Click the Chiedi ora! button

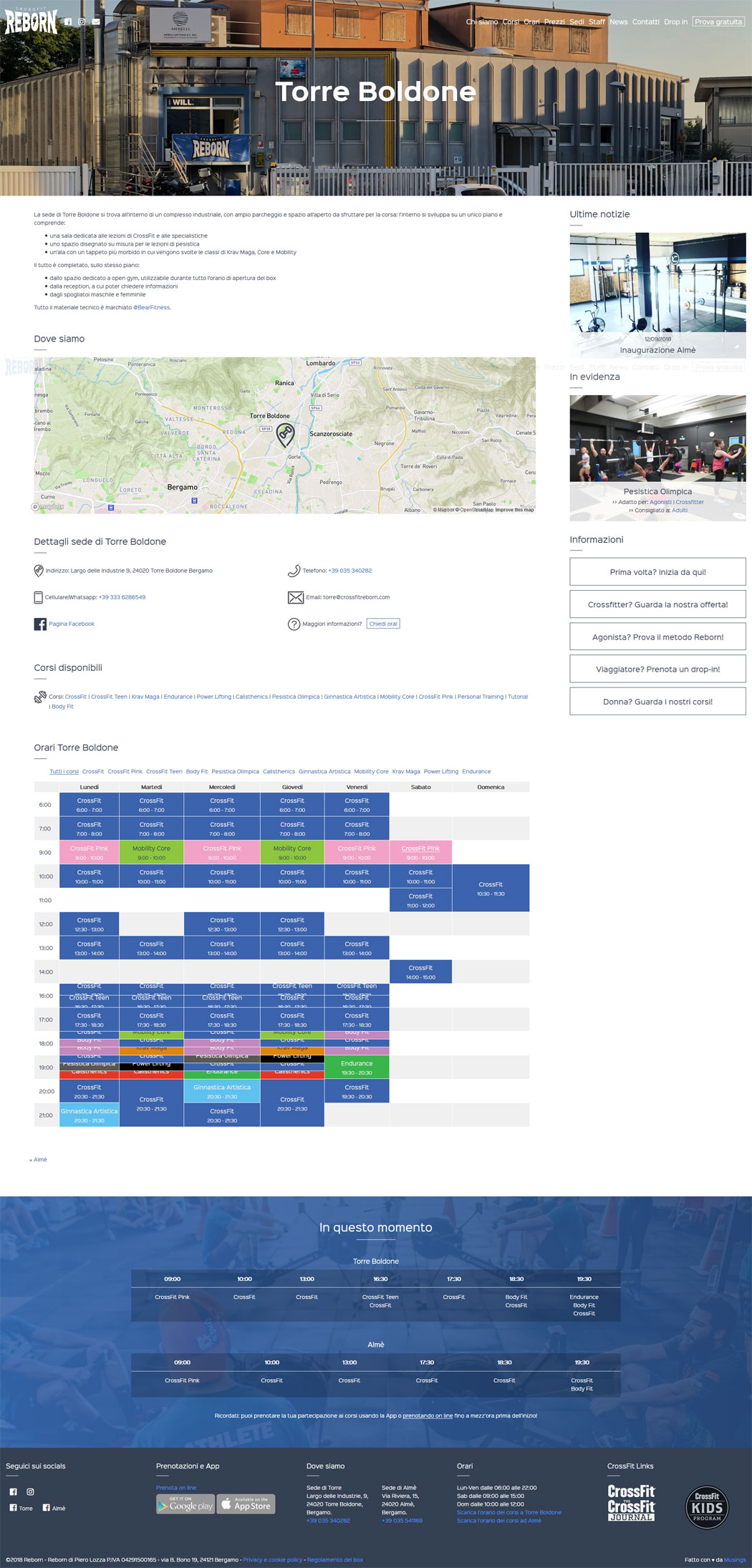click(383, 624)
